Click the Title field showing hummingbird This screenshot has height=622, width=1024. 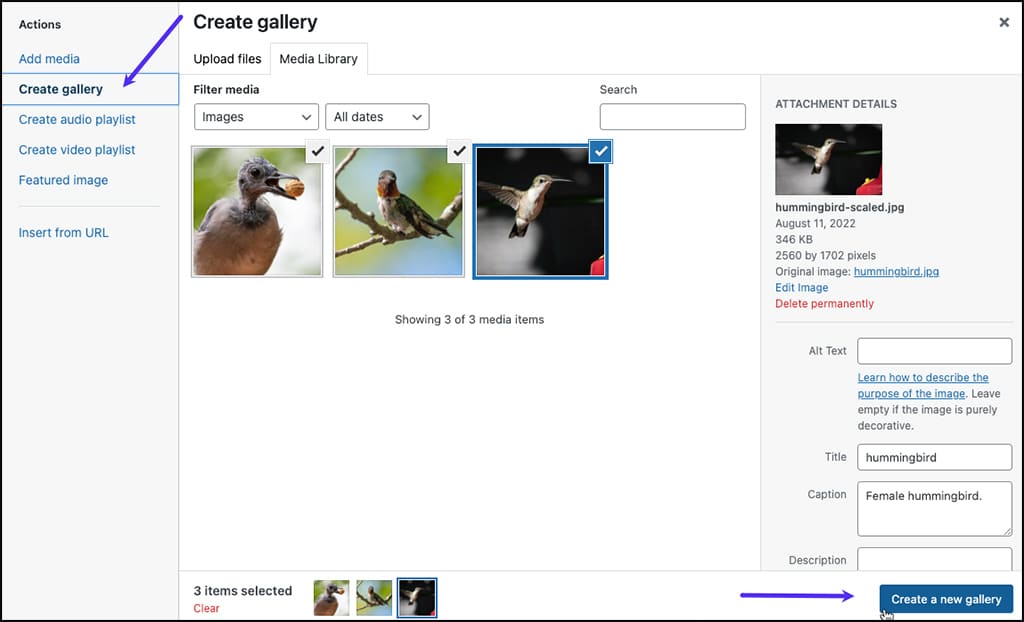[934, 457]
